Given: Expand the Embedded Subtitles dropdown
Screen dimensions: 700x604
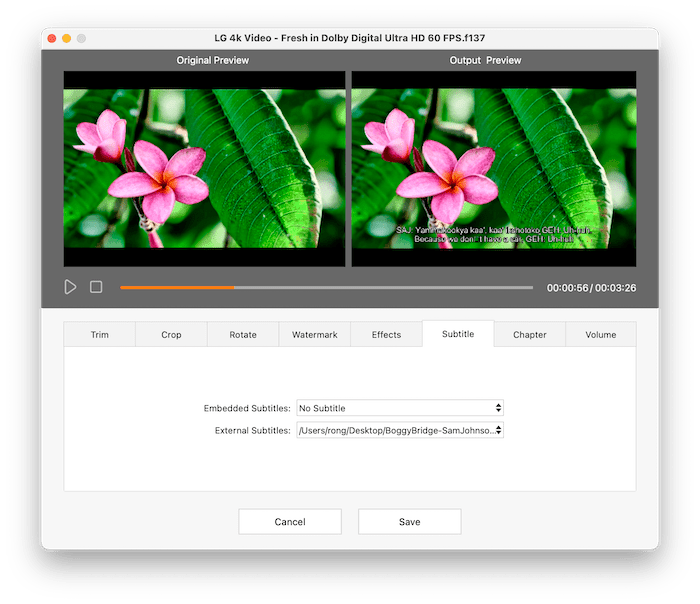Looking at the screenshot, I should point(400,408).
